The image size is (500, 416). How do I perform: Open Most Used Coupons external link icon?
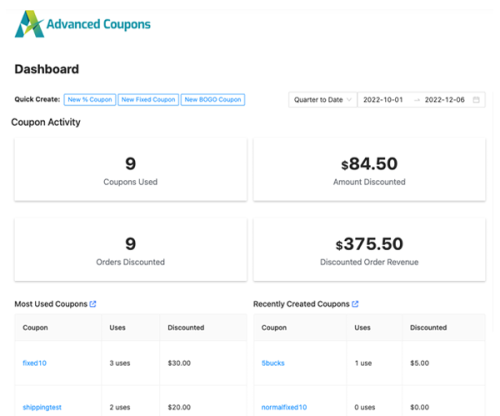click(93, 304)
